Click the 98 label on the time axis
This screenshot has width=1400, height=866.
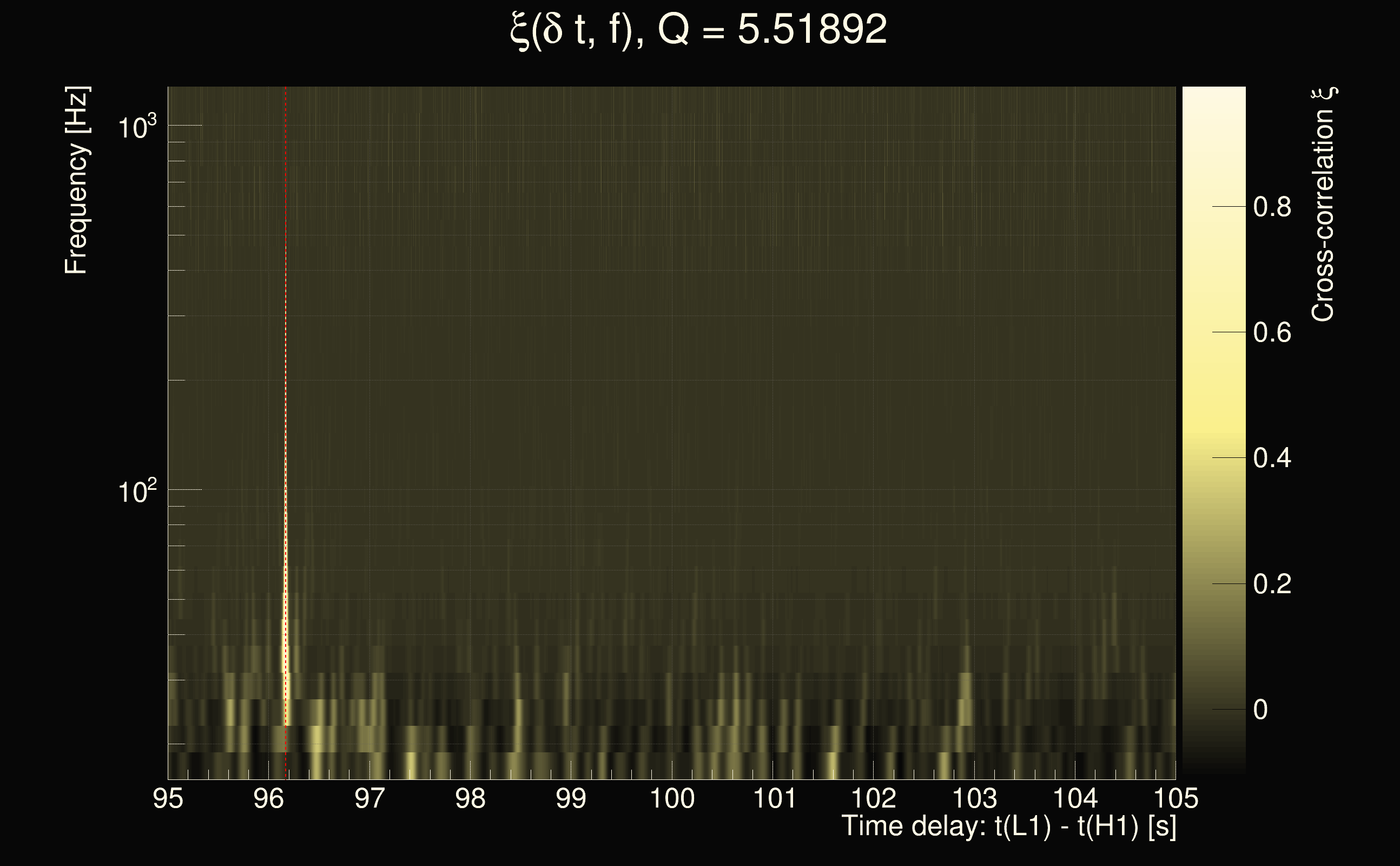[x=471, y=799]
